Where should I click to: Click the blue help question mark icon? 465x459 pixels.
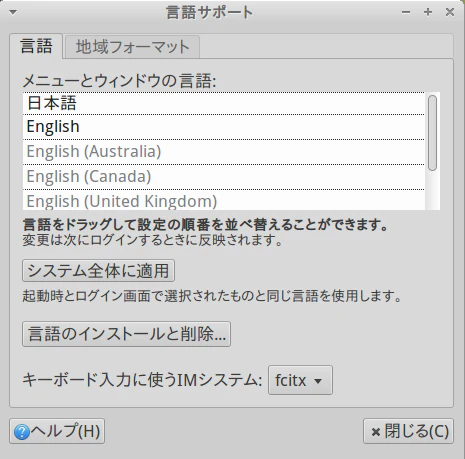(22, 432)
